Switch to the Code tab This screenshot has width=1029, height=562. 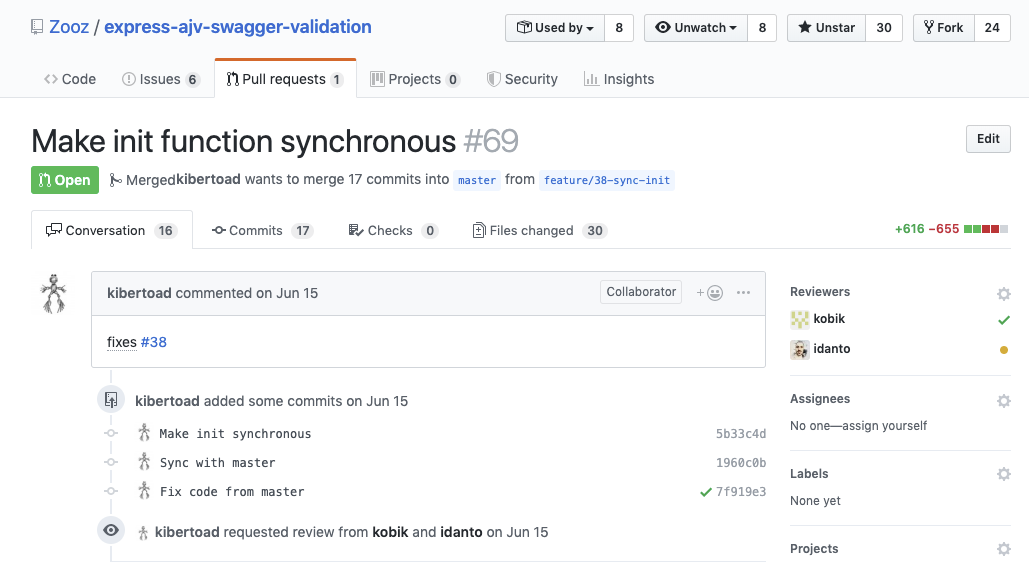pos(70,79)
